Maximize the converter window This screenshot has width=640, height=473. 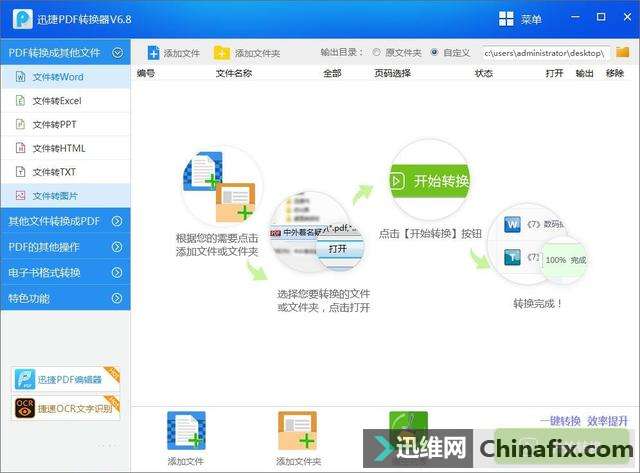click(601, 17)
